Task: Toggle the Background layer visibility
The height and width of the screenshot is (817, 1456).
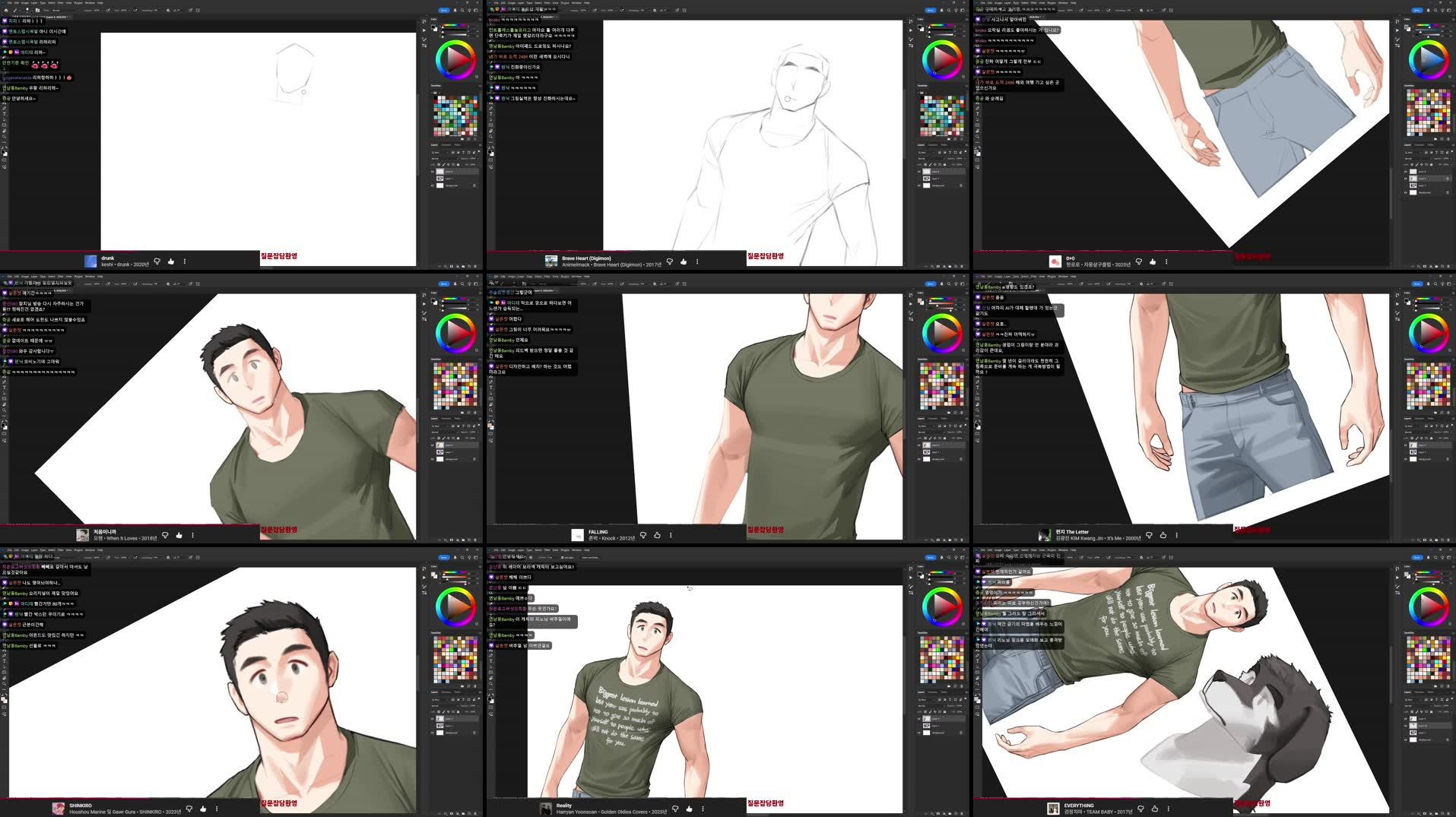Action: (x=433, y=185)
